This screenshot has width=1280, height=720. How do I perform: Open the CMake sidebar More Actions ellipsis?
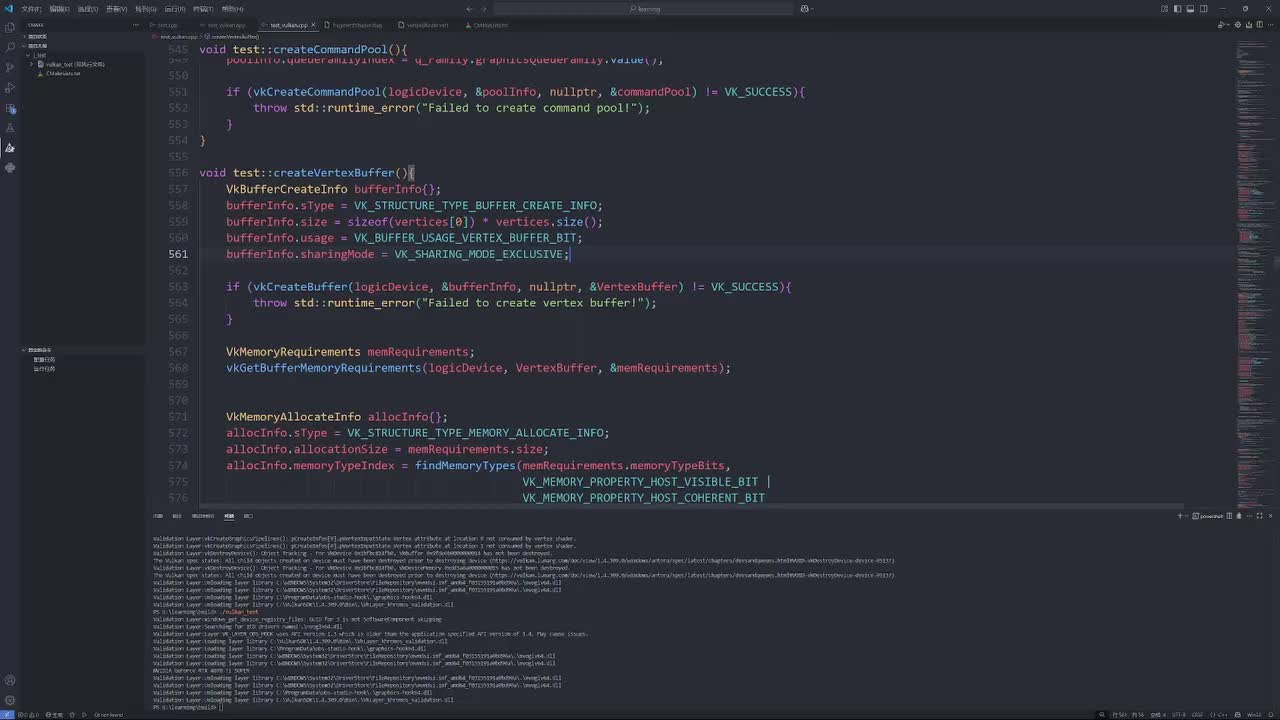click(137, 25)
